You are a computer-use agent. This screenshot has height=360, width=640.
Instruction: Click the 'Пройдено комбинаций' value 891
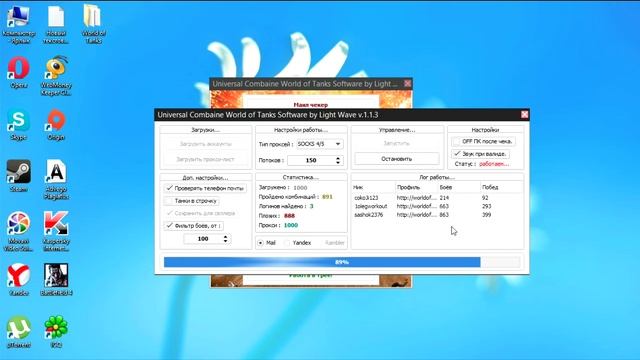coord(327,197)
